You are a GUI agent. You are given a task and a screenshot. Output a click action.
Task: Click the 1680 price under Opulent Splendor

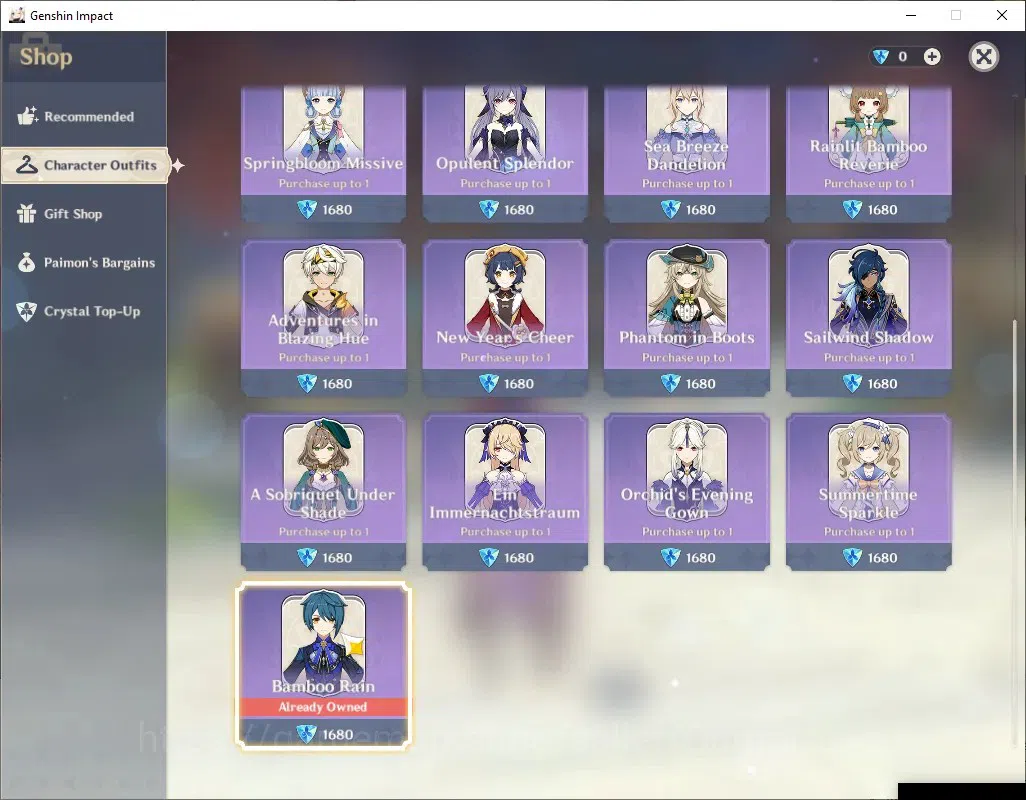click(519, 210)
